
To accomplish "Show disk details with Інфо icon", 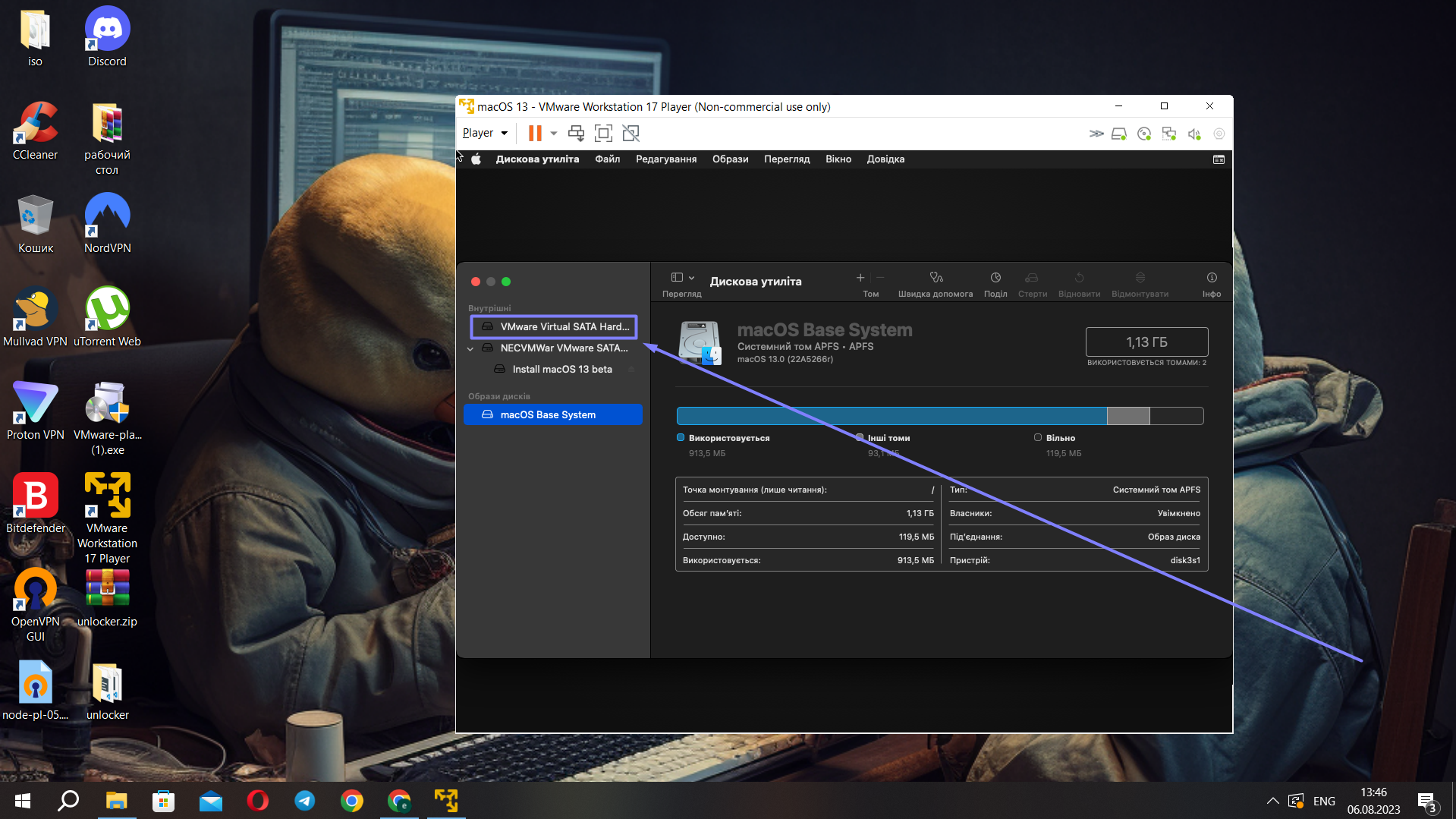I will [1212, 284].
